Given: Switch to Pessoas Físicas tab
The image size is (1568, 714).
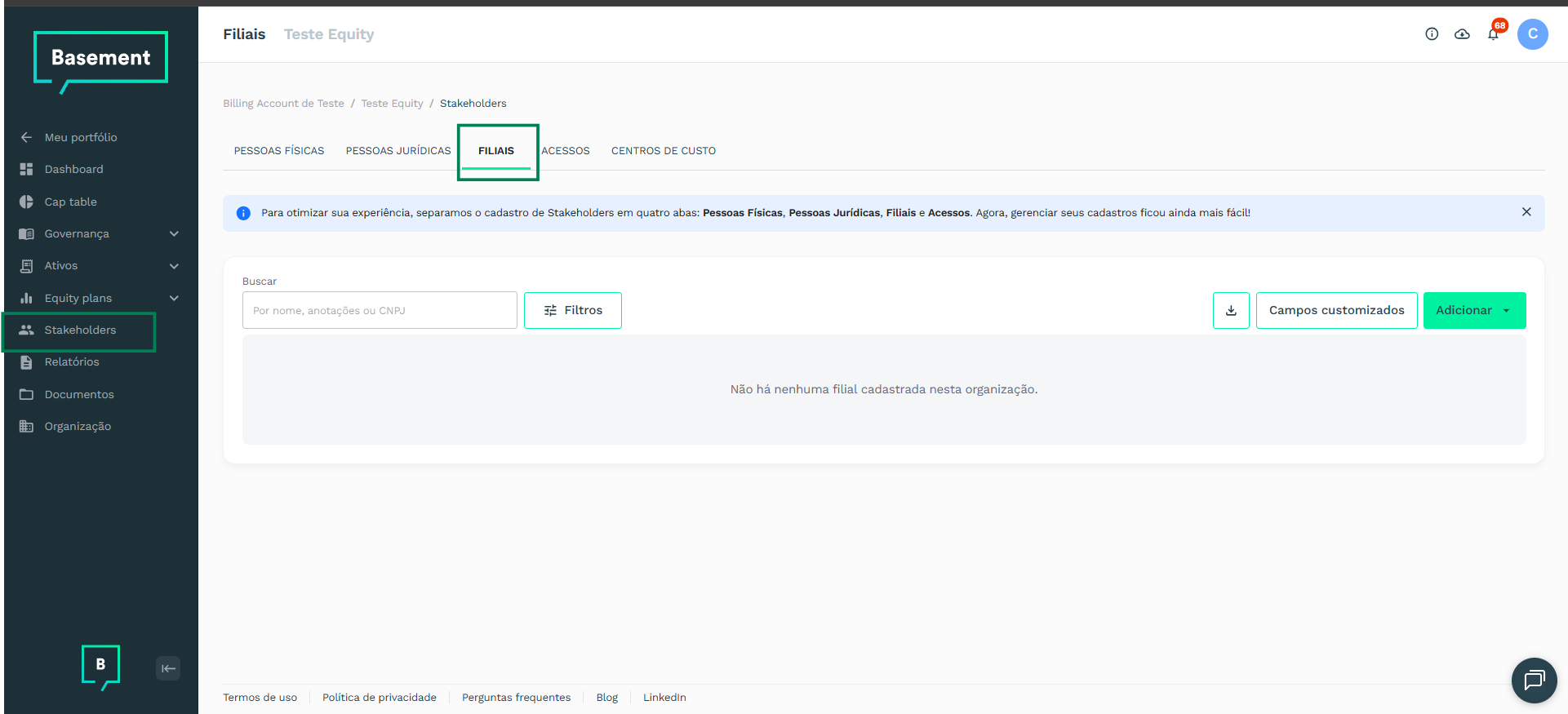Looking at the screenshot, I should [279, 151].
